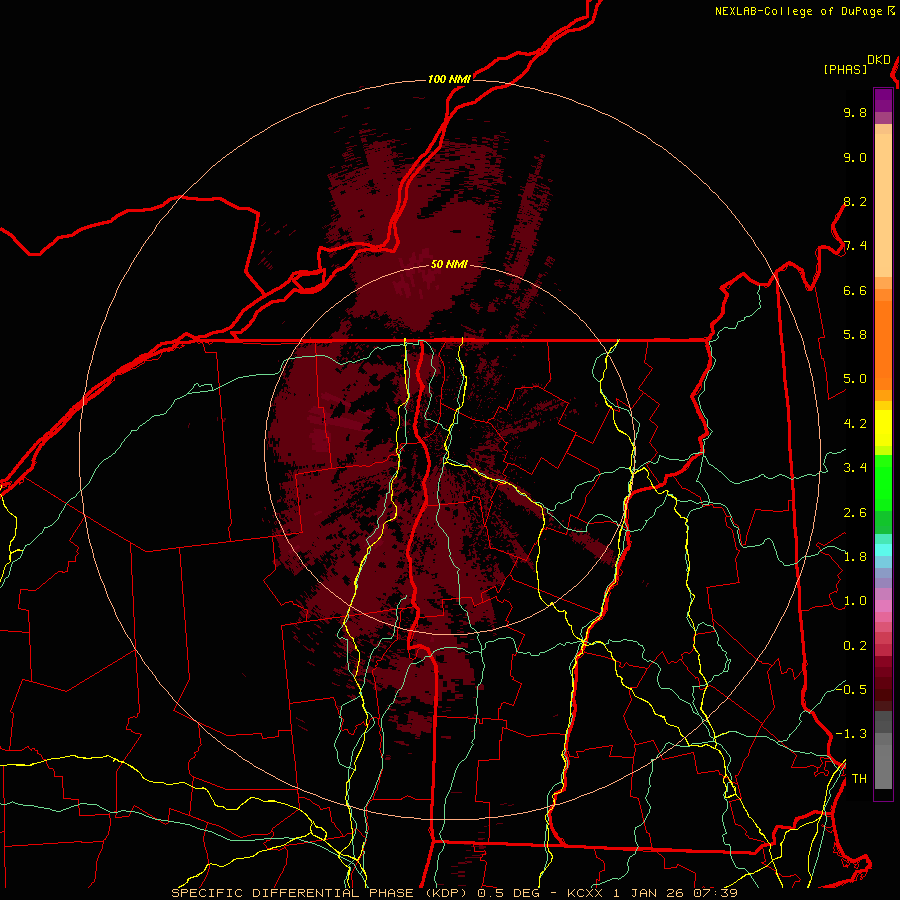Click the 8.2 value on the scale
Image resolution: width=900 pixels, height=900 pixels.
tap(855, 201)
